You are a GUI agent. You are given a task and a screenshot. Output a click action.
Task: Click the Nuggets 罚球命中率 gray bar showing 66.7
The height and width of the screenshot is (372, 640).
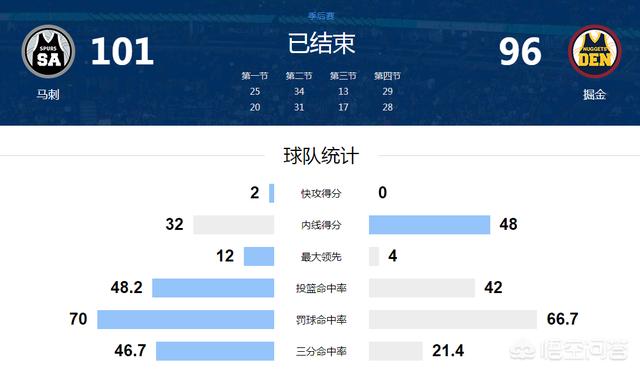[453, 319]
